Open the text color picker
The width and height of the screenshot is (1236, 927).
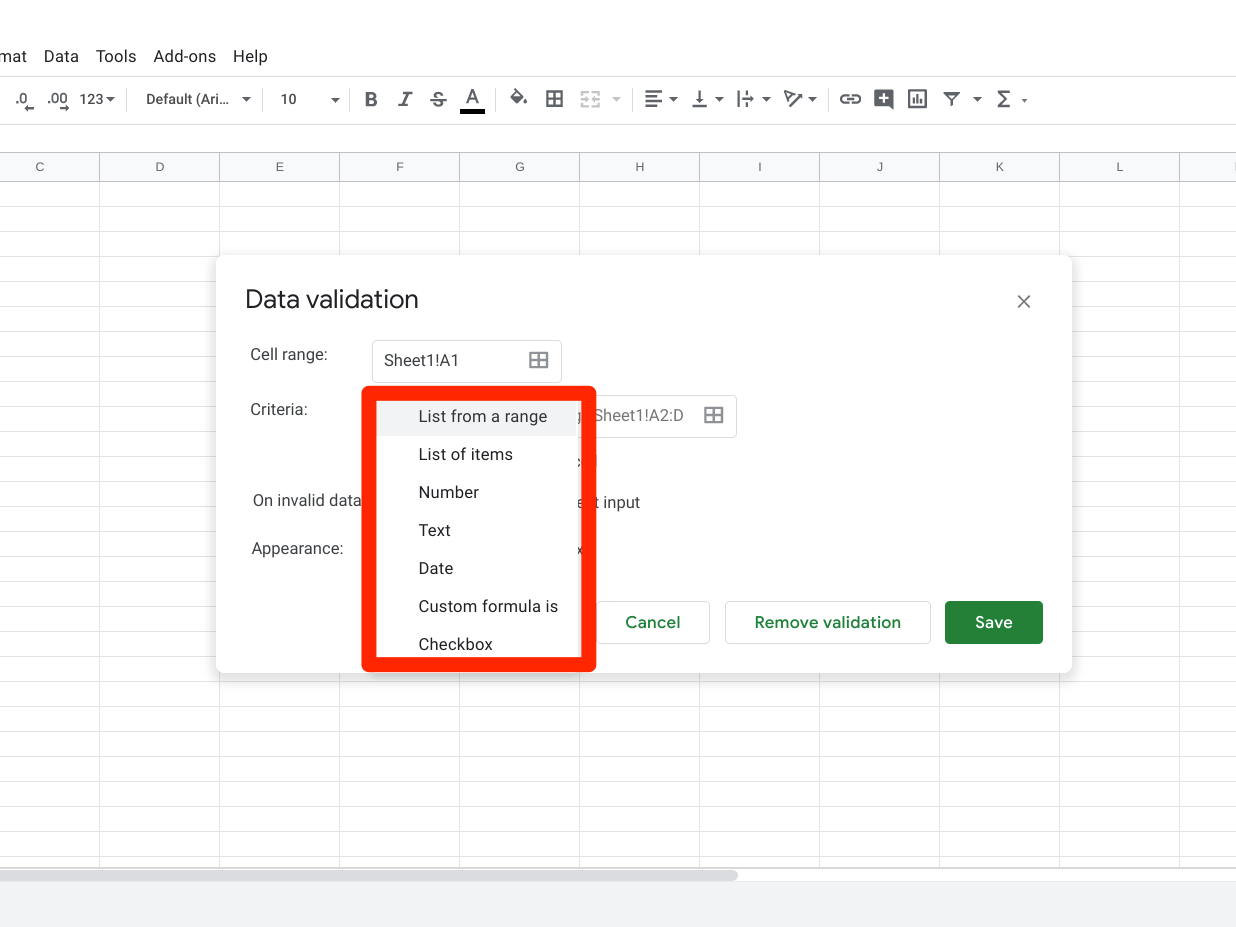coord(472,99)
